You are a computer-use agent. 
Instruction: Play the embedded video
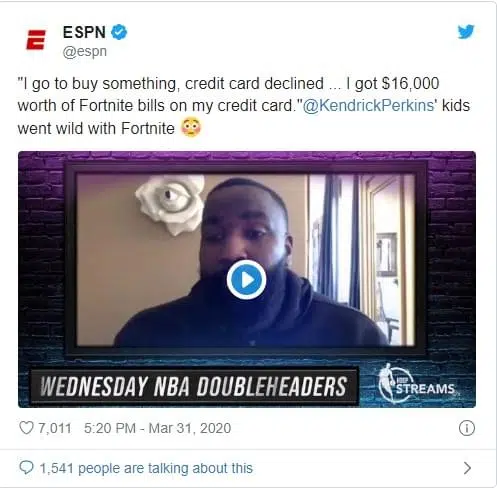tap(246, 279)
